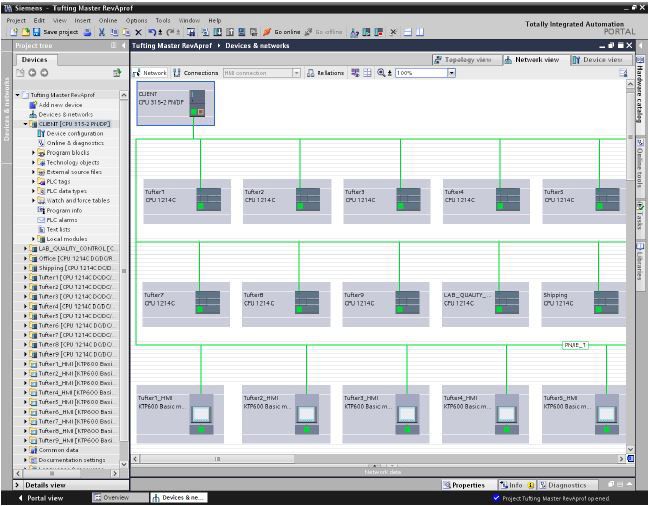Click the Show address labels icon
This screenshot has width=649, height=506.
355,73
